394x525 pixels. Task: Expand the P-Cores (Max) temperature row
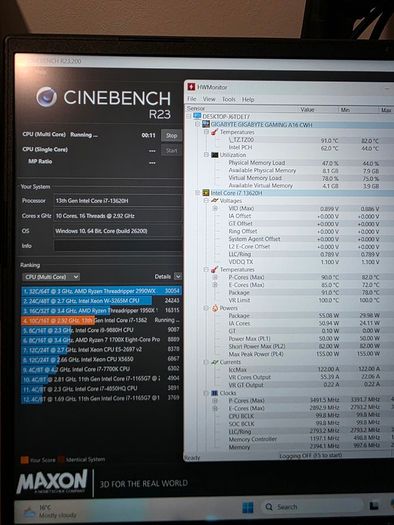click(x=215, y=277)
